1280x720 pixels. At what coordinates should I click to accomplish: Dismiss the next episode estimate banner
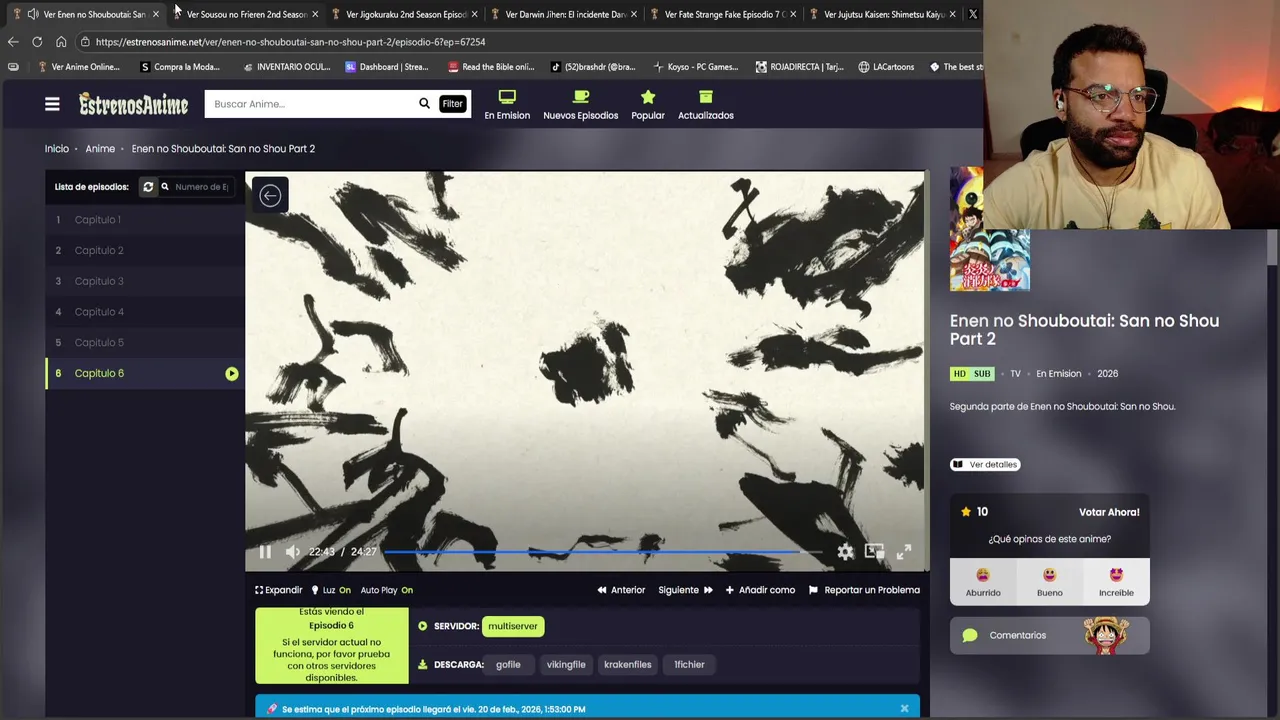pos(904,709)
